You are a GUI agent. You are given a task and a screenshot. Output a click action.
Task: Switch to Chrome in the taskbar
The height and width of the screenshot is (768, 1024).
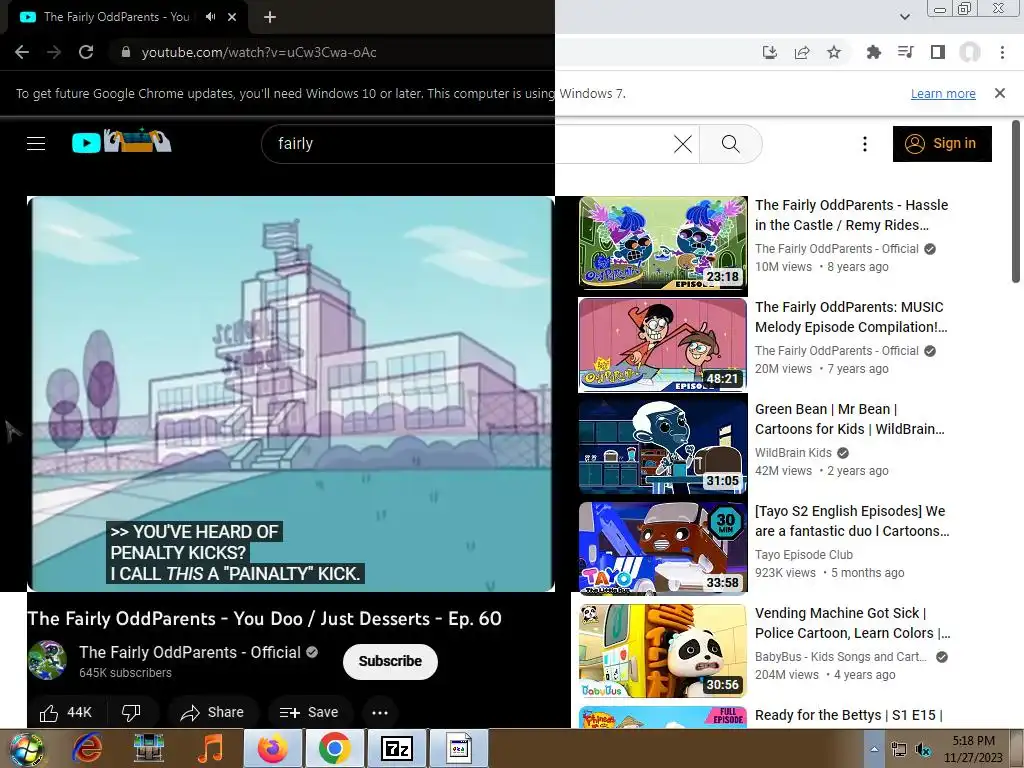[x=334, y=749]
